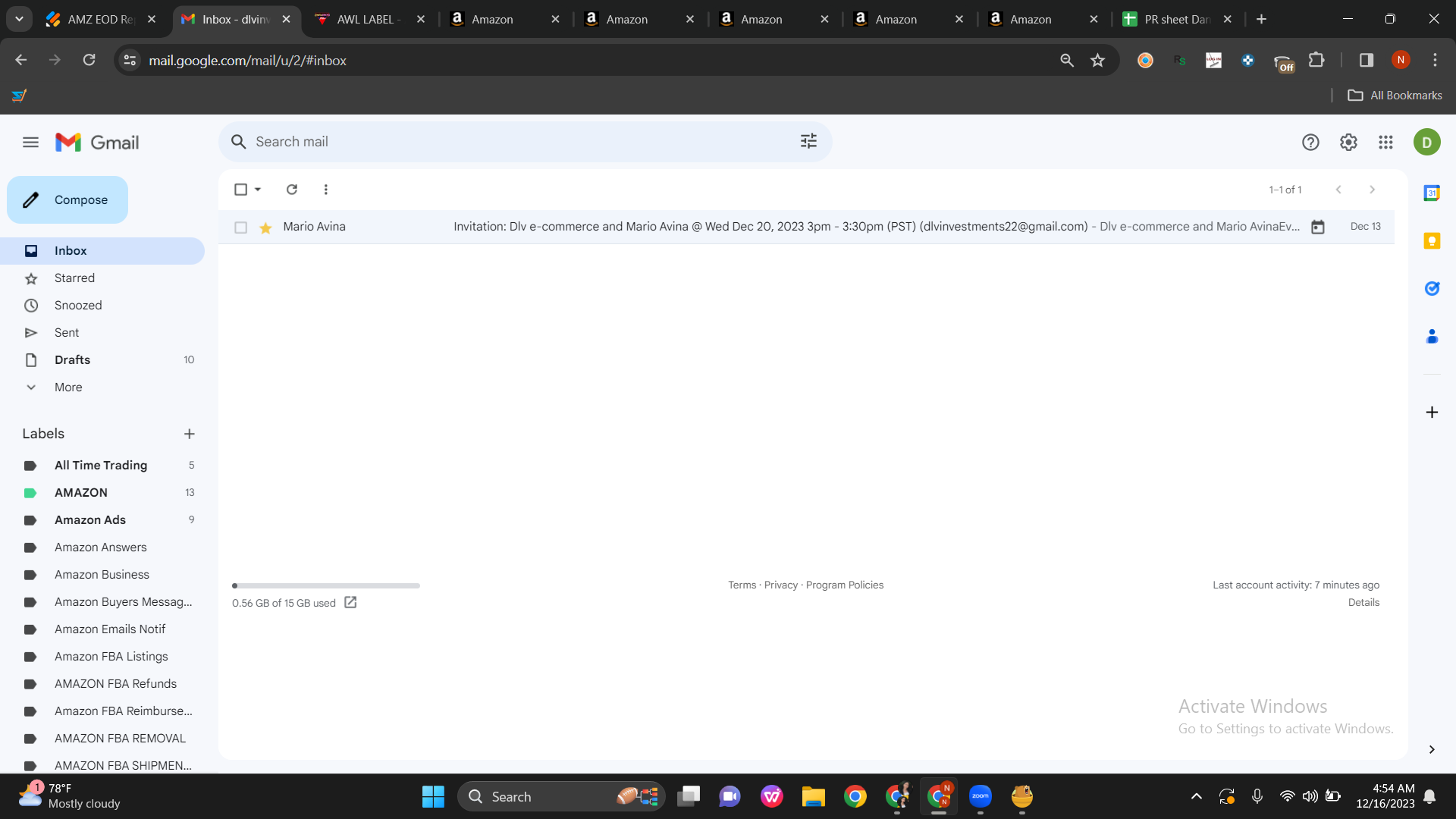Reload the browser page
The height and width of the screenshot is (819, 1456).
coord(89,60)
